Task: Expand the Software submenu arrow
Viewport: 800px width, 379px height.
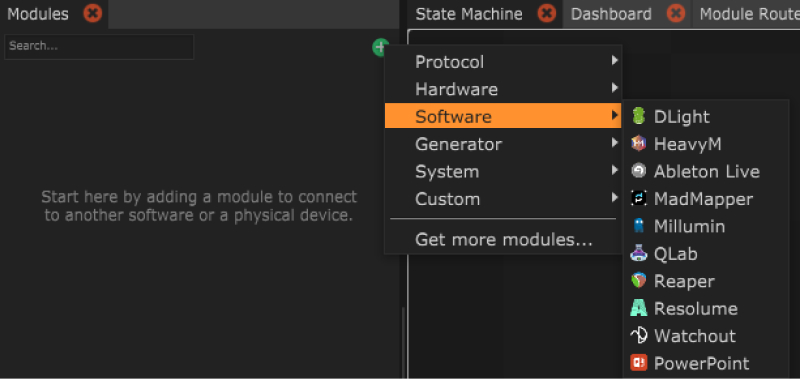Action: coord(615,116)
